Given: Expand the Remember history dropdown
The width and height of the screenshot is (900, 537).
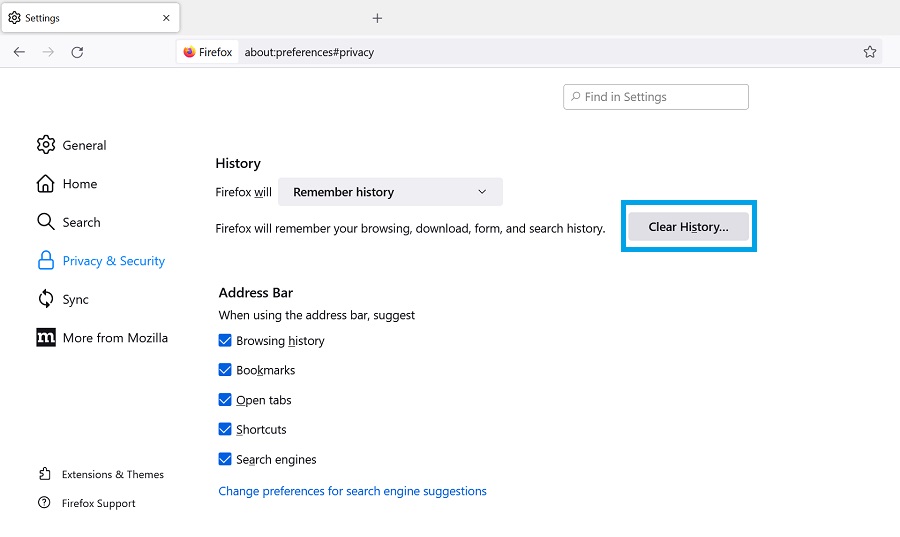Looking at the screenshot, I should pyautogui.click(x=390, y=192).
